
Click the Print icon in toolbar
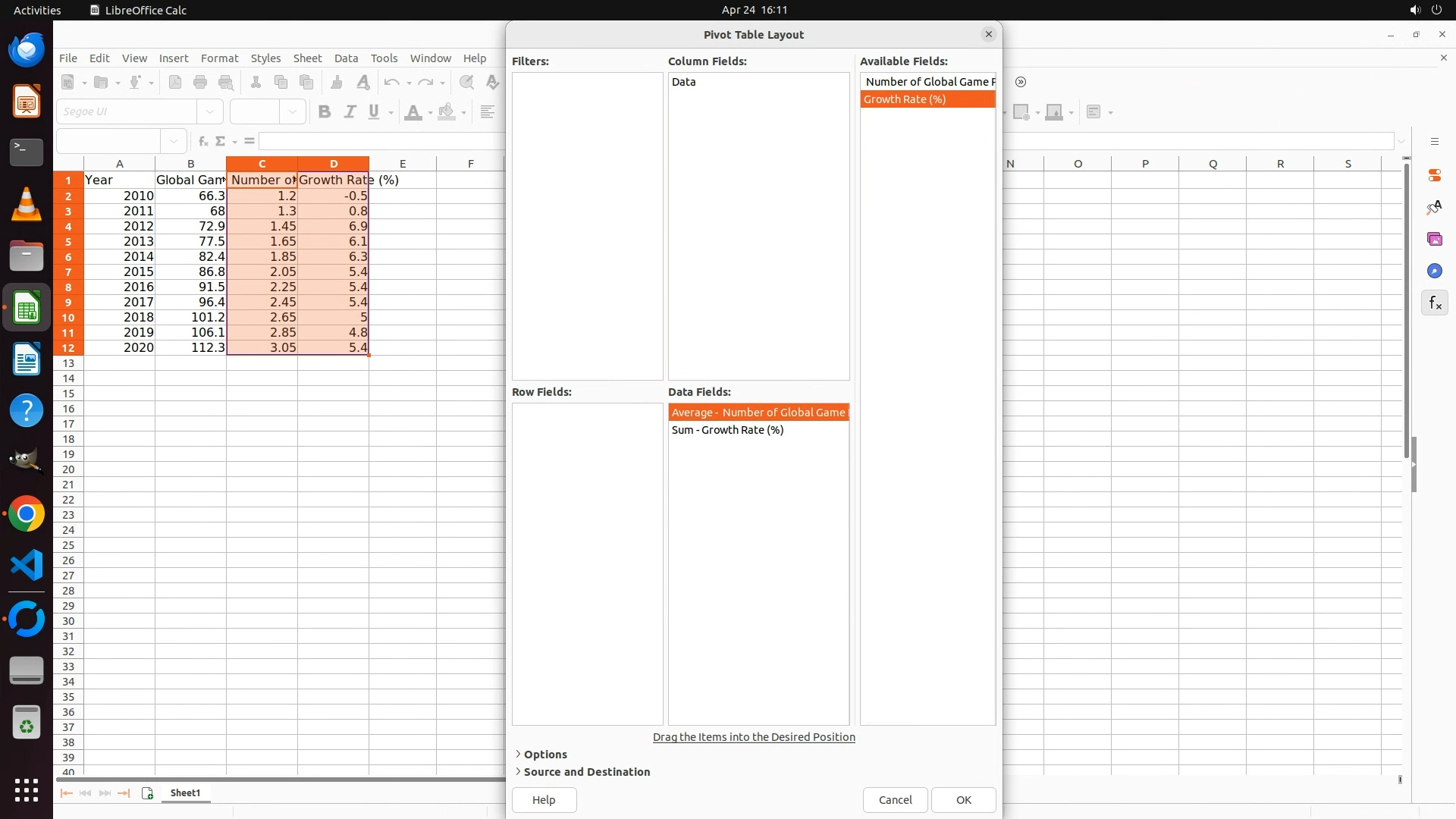coord(200,82)
